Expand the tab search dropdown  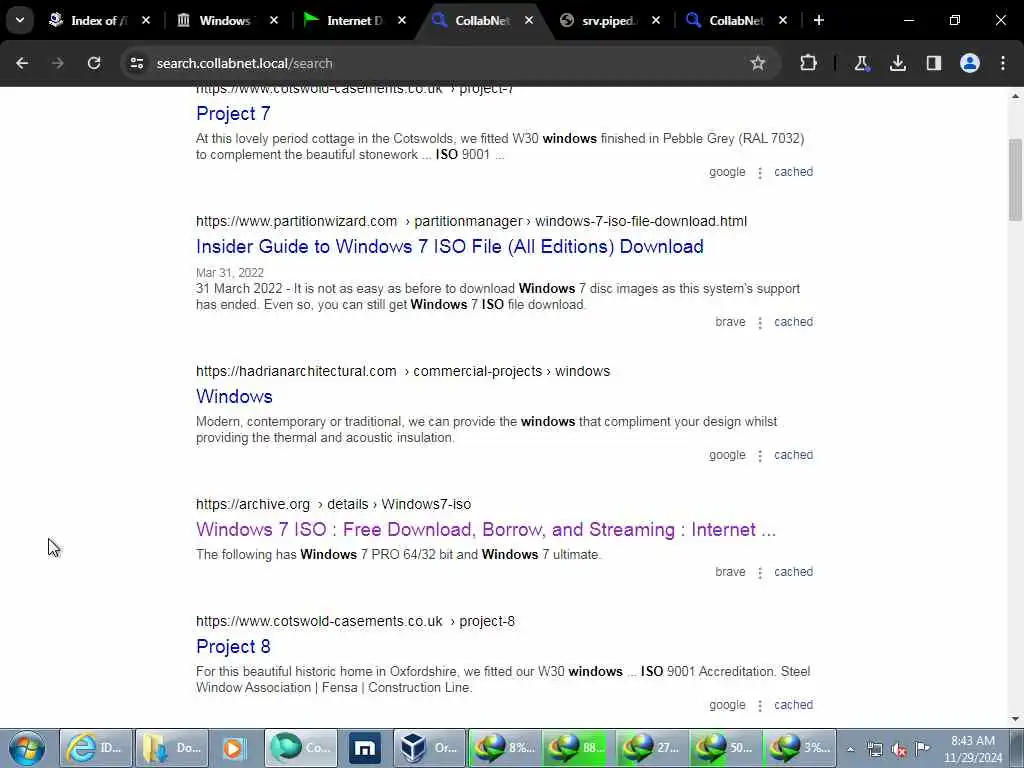click(x=20, y=20)
